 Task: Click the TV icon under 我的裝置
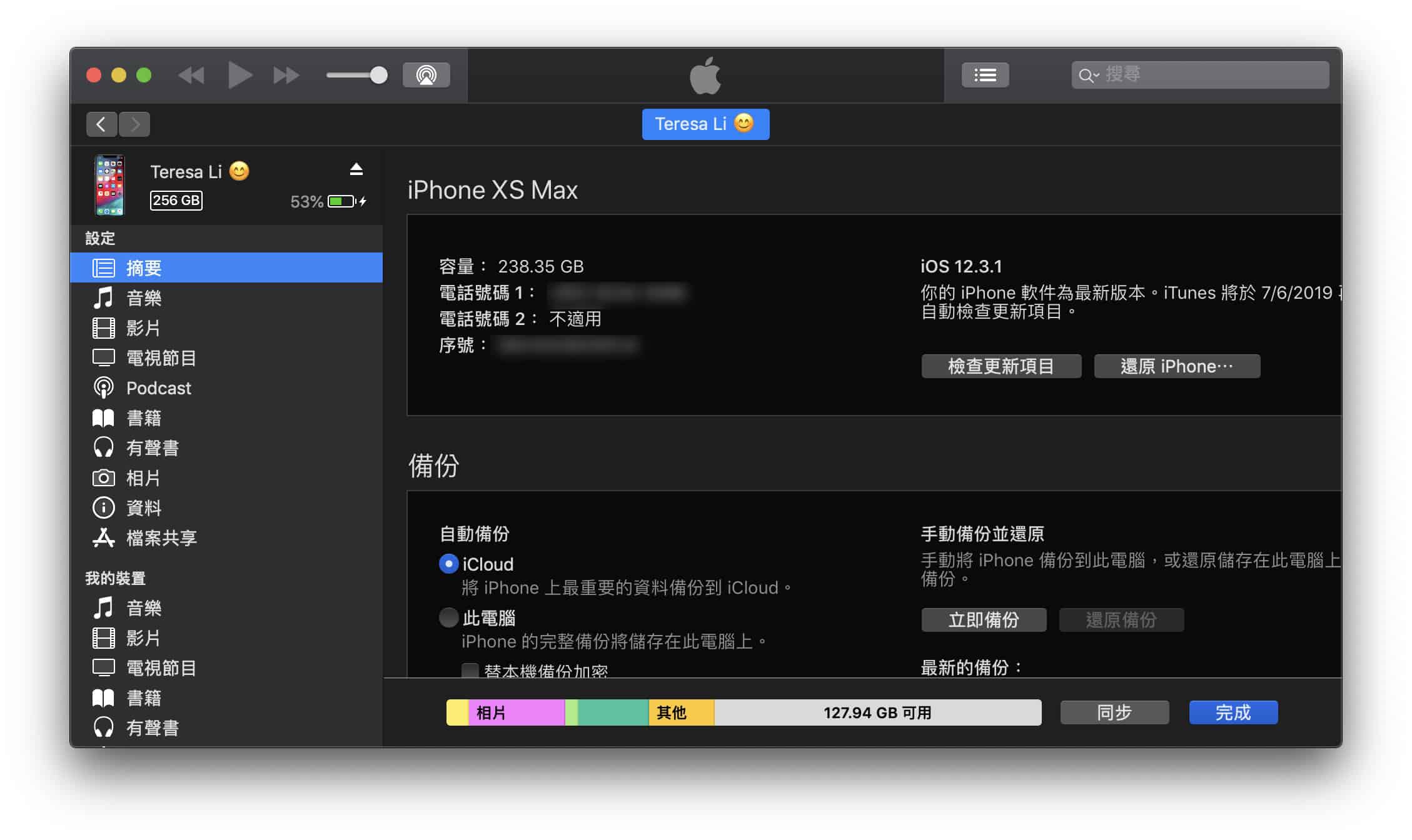(104, 667)
